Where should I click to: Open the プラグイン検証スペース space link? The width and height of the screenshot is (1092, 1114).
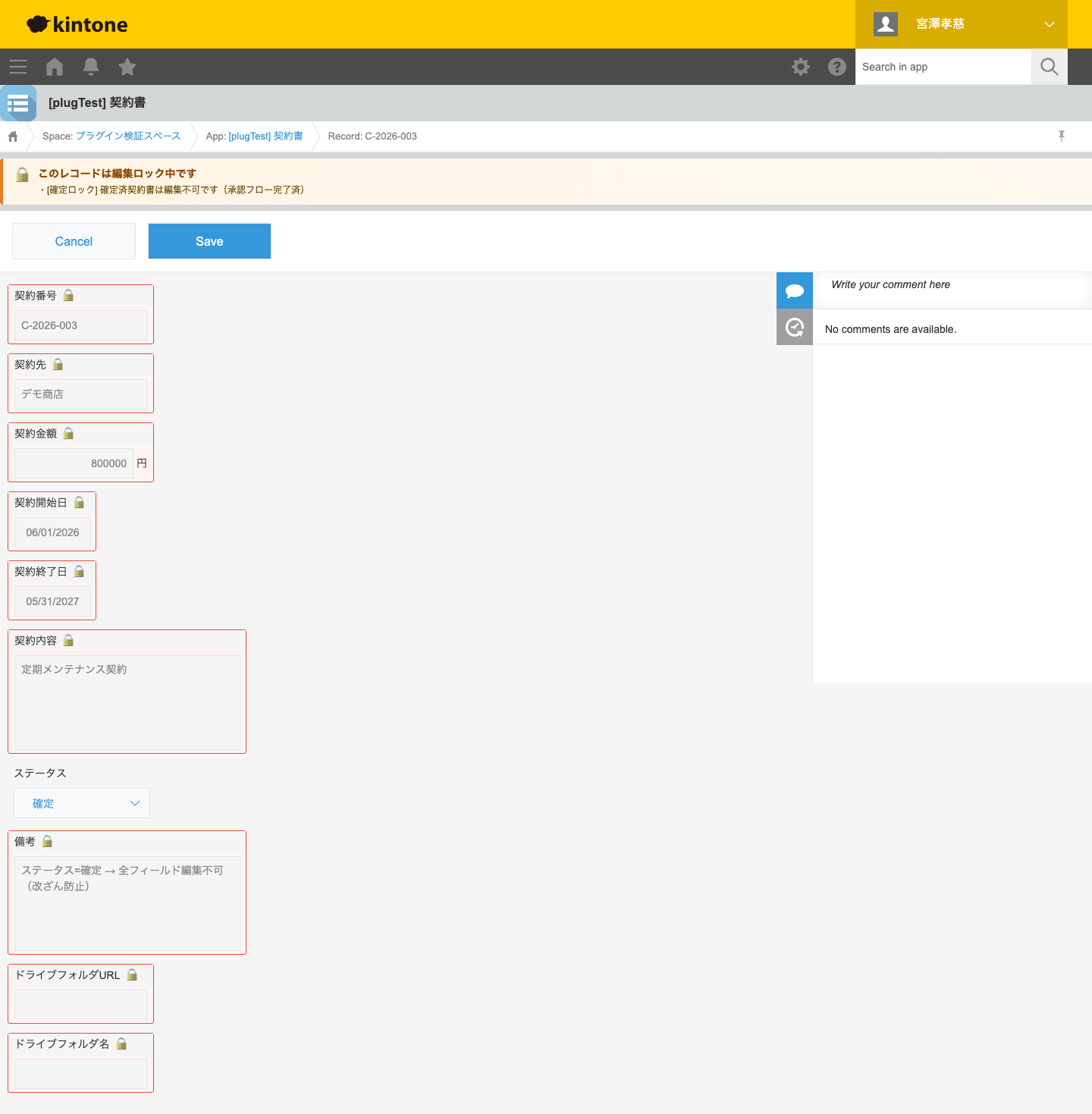[128, 137]
